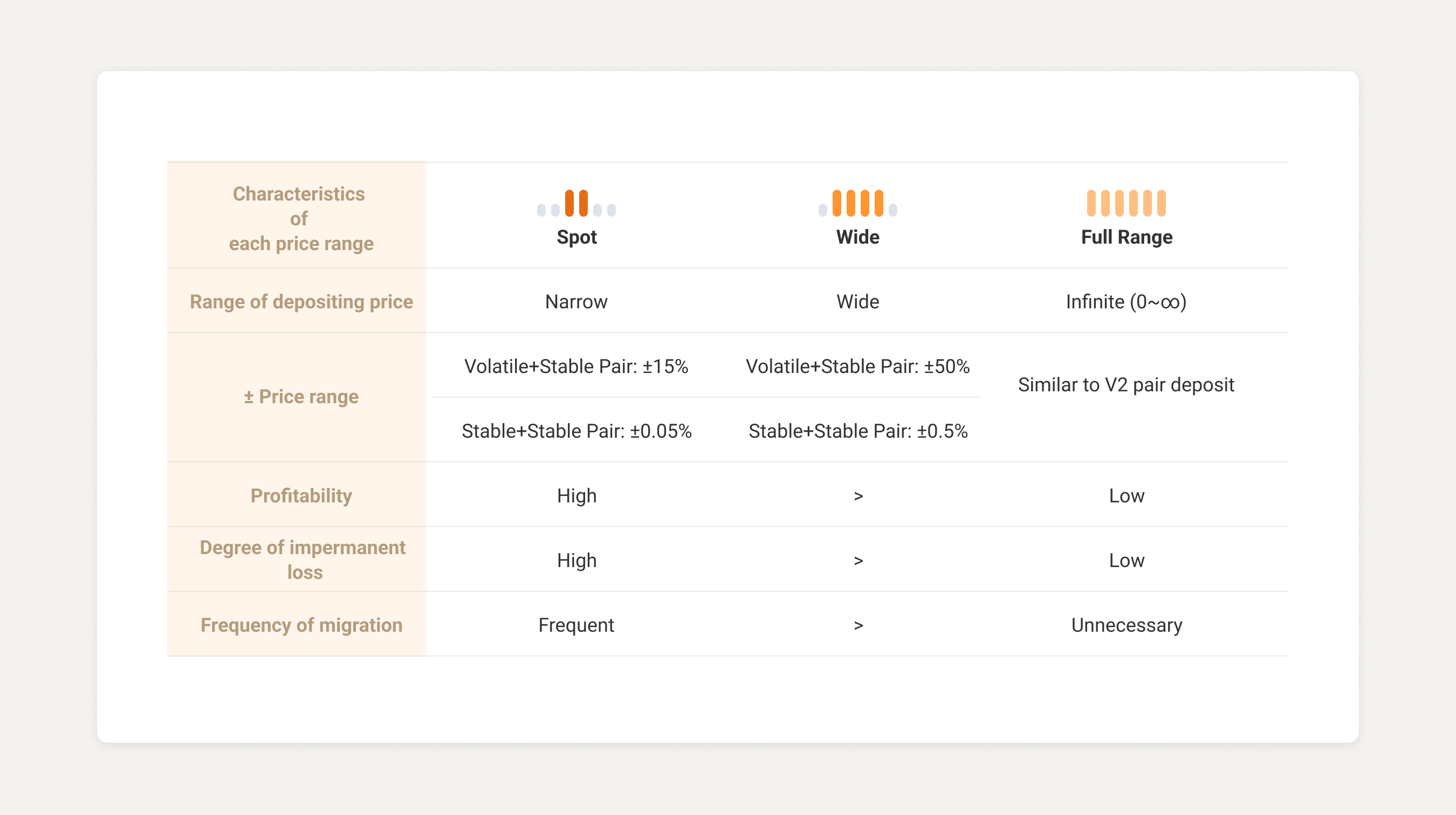
Task: Click the 'Volatile+Stable Pair: ±15%' cell
Action: pyautogui.click(x=576, y=367)
